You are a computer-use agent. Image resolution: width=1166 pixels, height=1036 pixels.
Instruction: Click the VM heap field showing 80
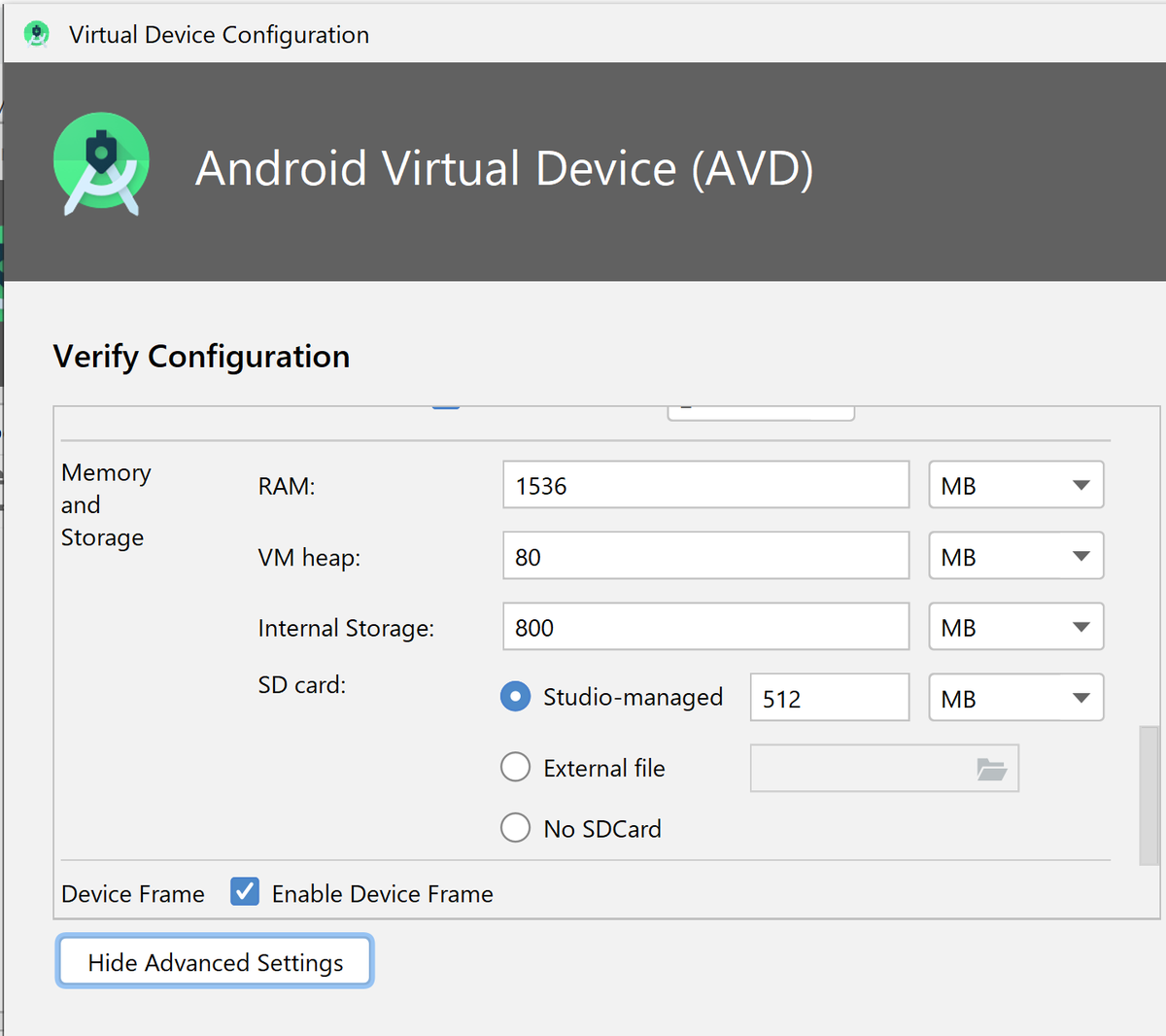coord(705,555)
